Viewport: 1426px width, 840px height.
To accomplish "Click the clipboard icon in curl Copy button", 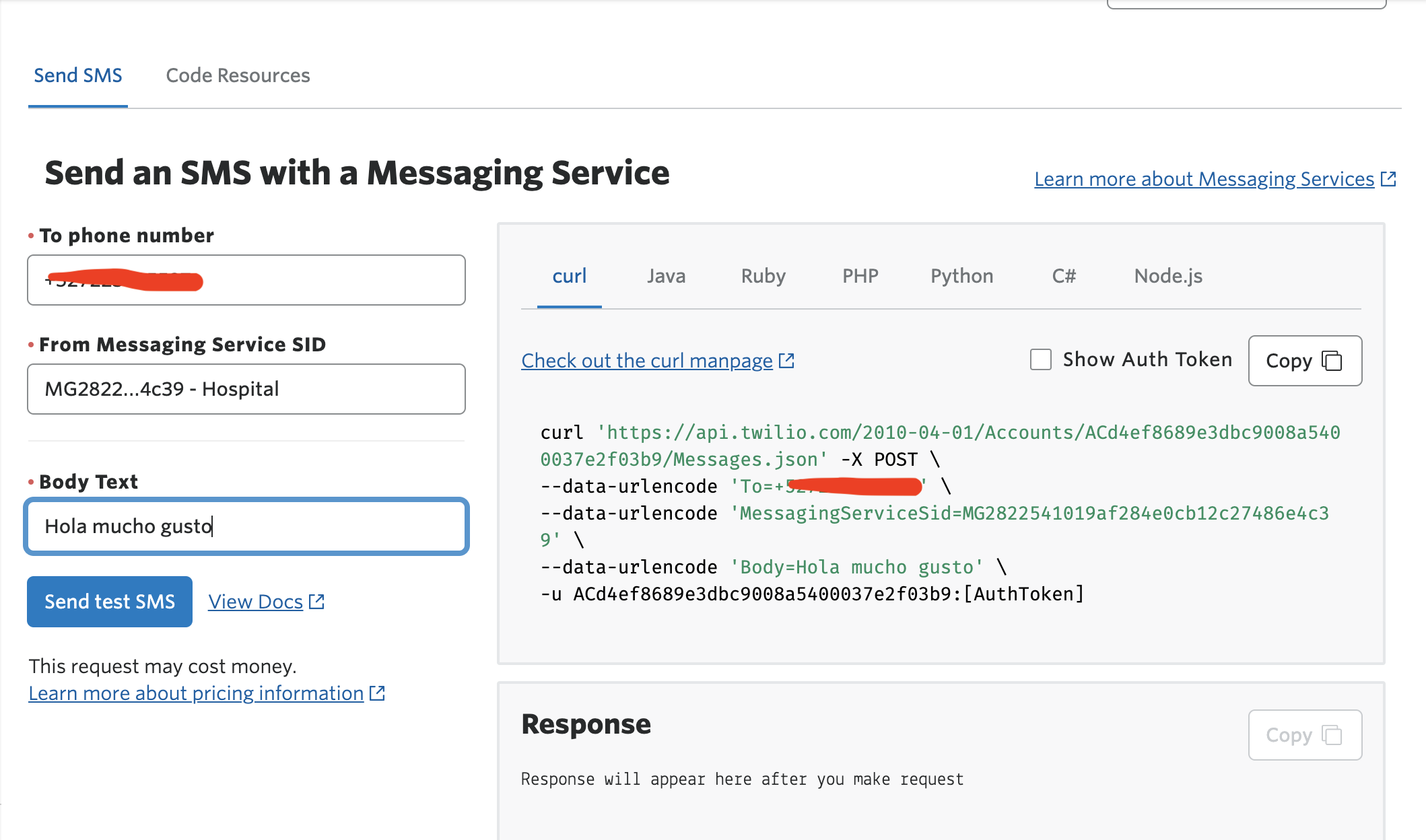I will click(x=1332, y=361).
